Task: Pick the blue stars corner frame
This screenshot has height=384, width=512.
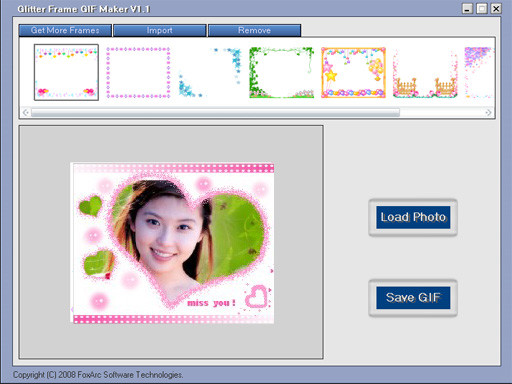Action: click(x=209, y=72)
